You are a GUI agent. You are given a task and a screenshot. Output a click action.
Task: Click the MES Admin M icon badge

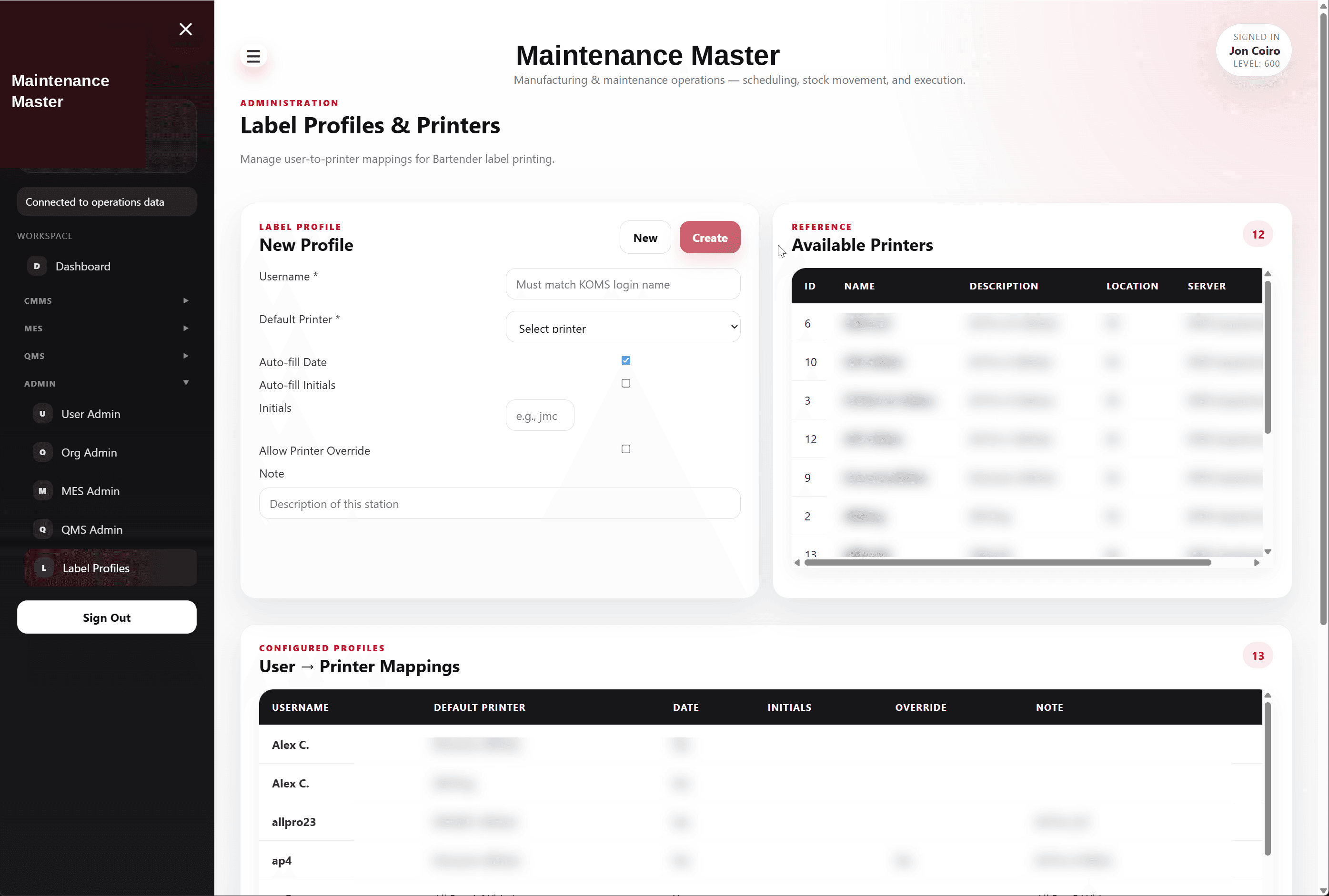click(x=43, y=491)
